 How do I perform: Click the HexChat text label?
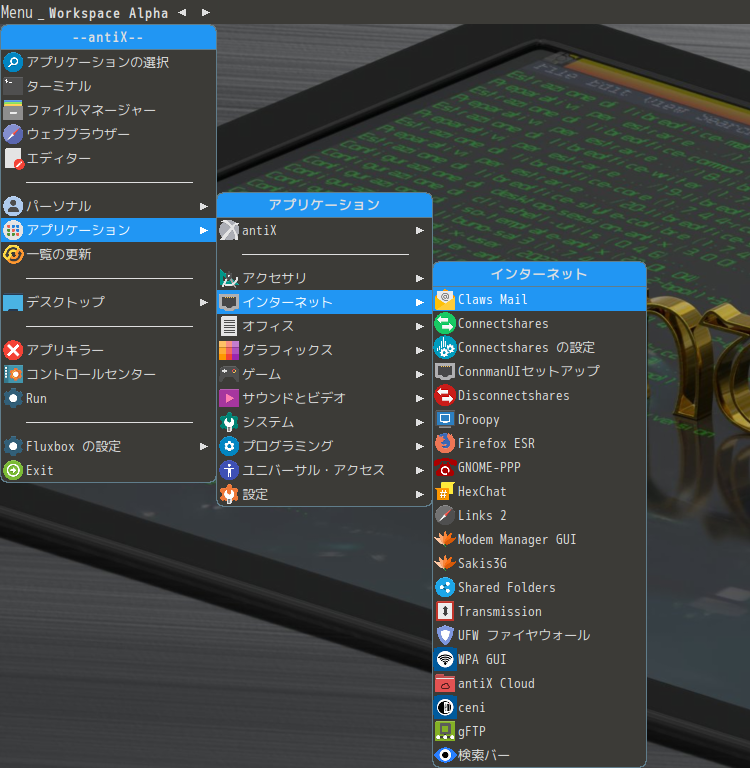coord(482,491)
